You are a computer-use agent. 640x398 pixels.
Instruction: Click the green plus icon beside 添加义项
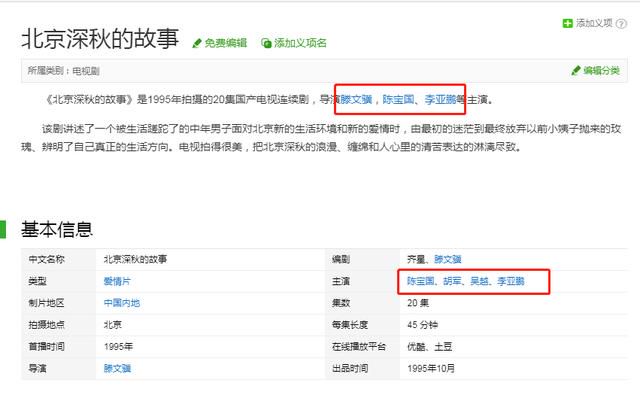tap(567, 23)
